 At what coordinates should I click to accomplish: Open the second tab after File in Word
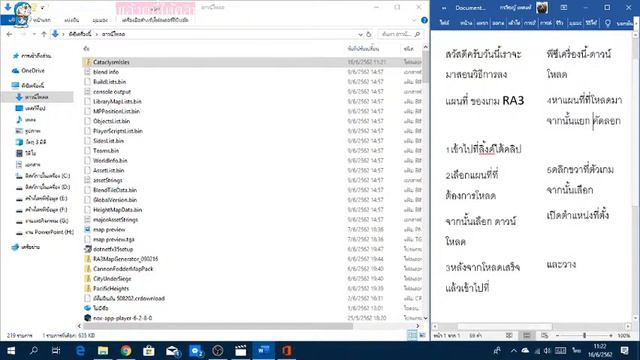pos(482,23)
